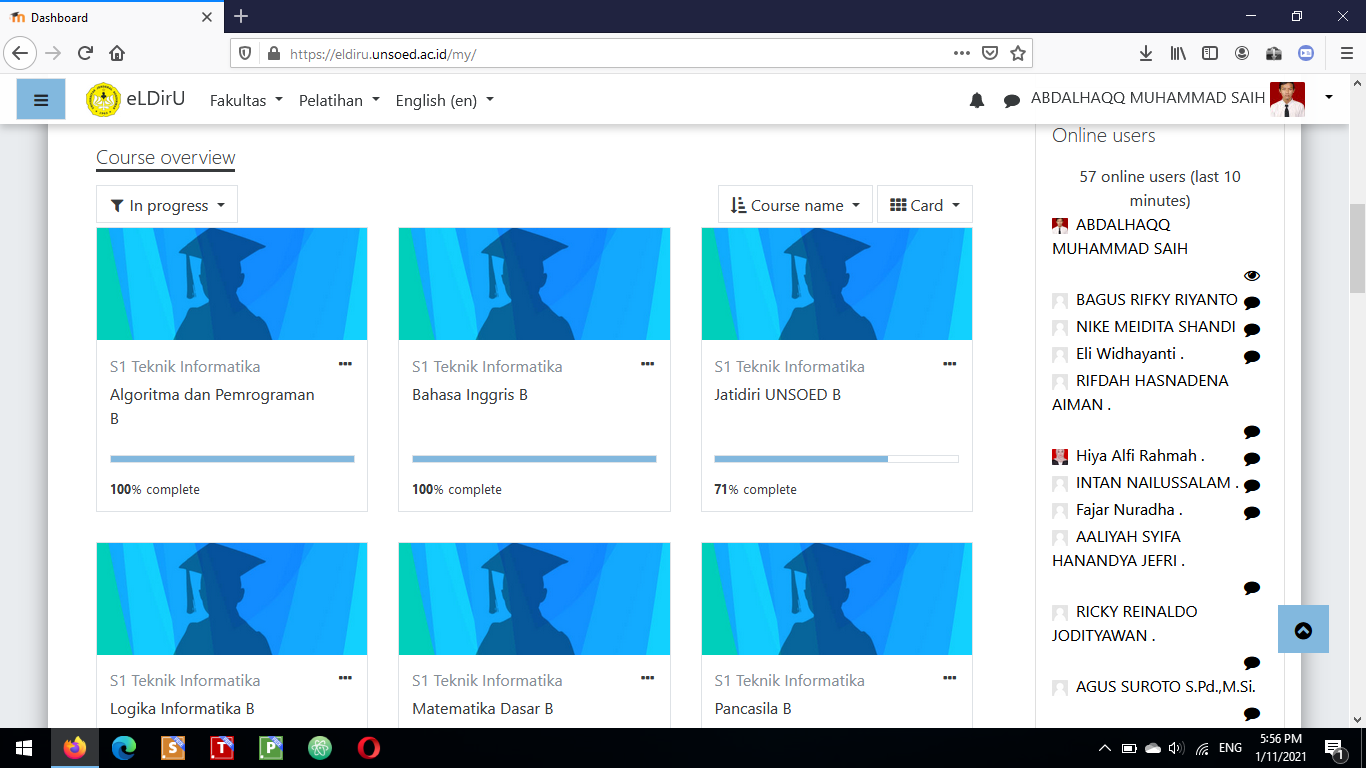Open Firefox application menu

click(x=1346, y=53)
